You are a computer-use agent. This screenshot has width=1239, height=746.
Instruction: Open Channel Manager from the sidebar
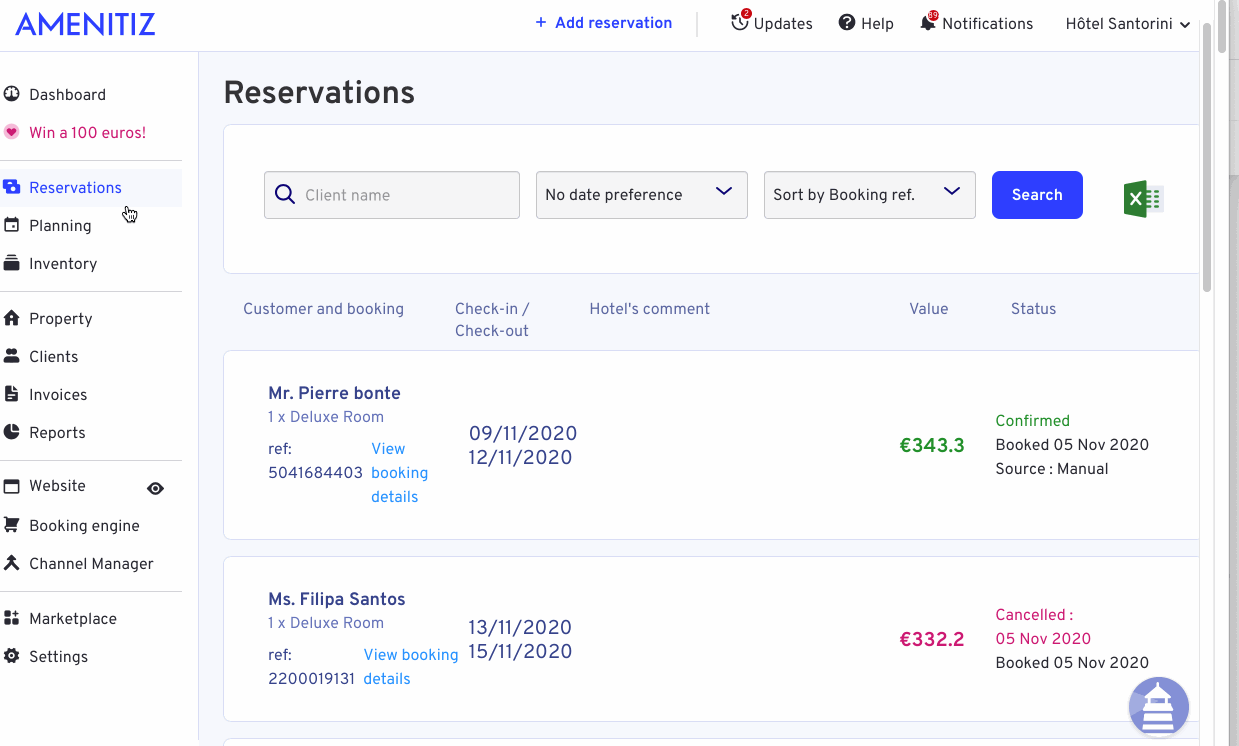(91, 564)
